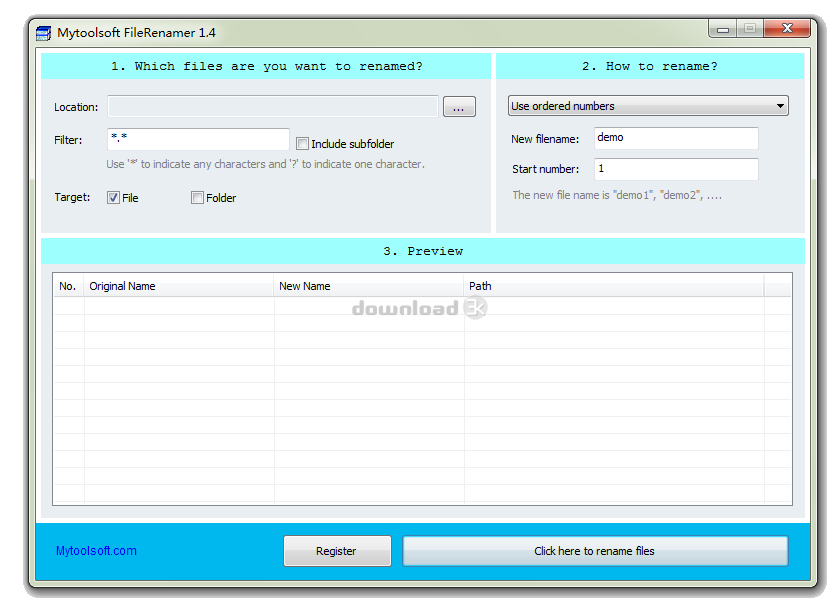Open the 'Use ordered numbers' dropdown
The width and height of the screenshot is (840, 614).
tap(648, 106)
